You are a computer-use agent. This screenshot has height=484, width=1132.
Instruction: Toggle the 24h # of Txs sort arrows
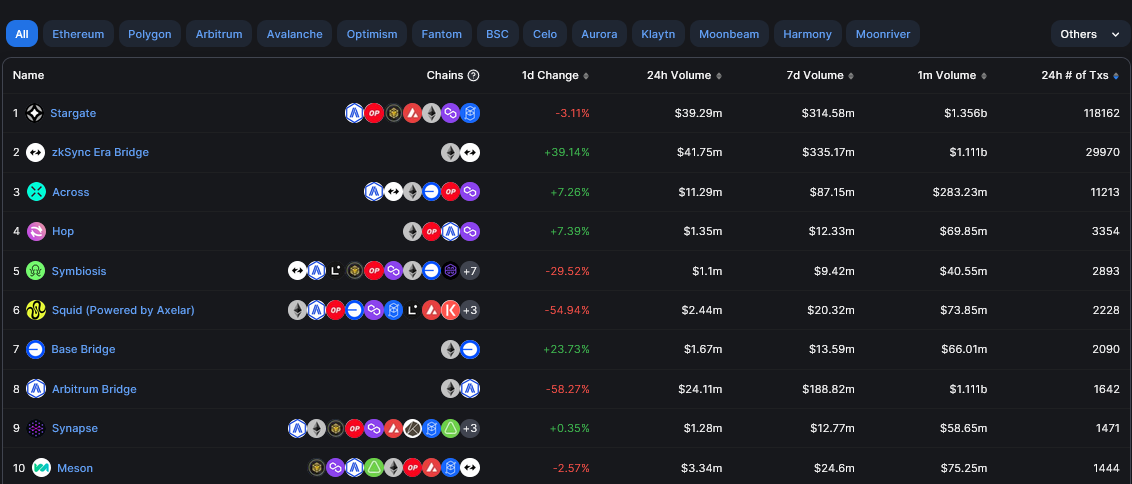pyautogui.click(x=1116, y=76)
